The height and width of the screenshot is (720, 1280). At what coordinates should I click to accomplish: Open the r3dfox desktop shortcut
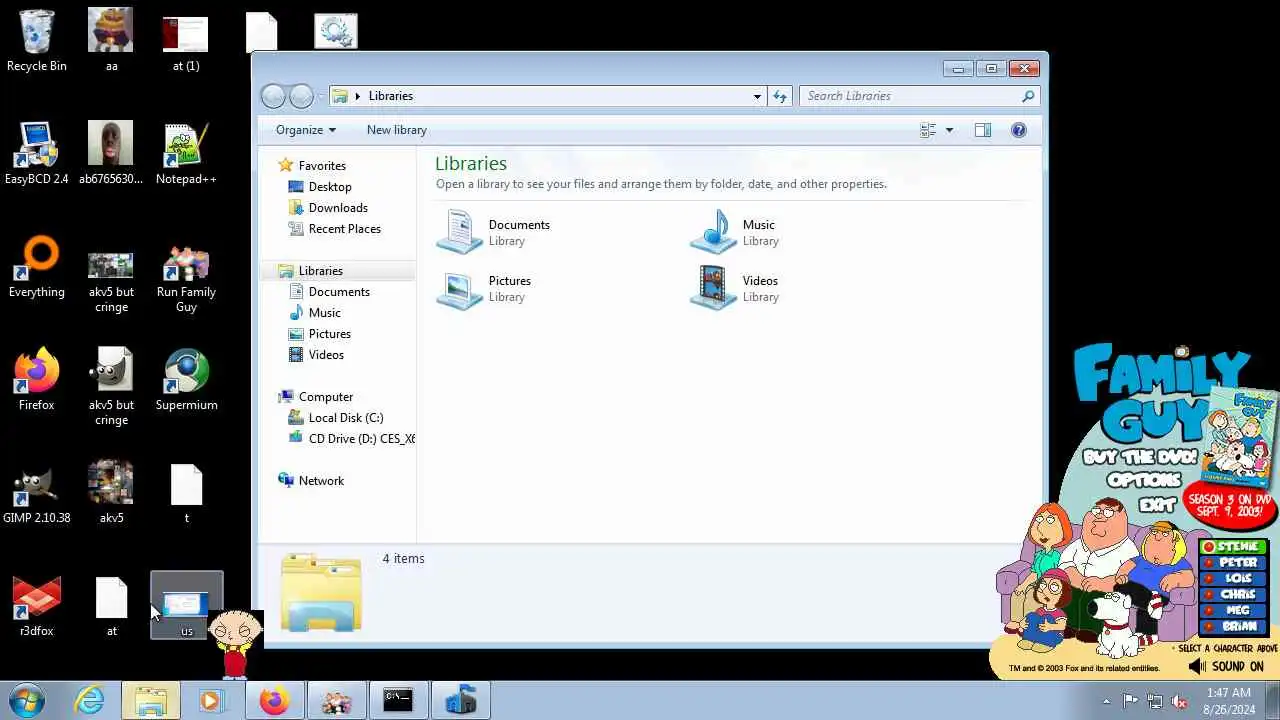pyautogui.click(x=37, y=605)
